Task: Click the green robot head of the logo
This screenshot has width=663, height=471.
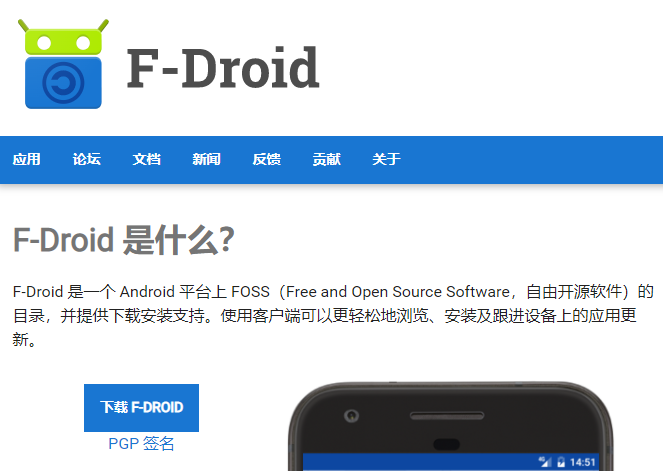Action: (x=63, y=38)
